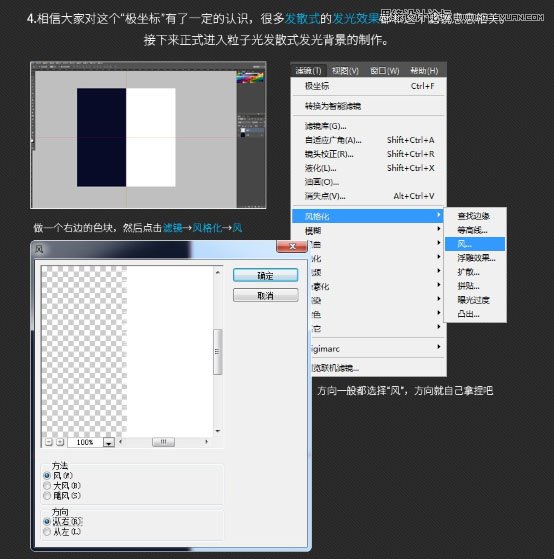Choose the highlighted 风... submenu entry
This screenshot has width=554, height=559.
click(x=475, y=244)
